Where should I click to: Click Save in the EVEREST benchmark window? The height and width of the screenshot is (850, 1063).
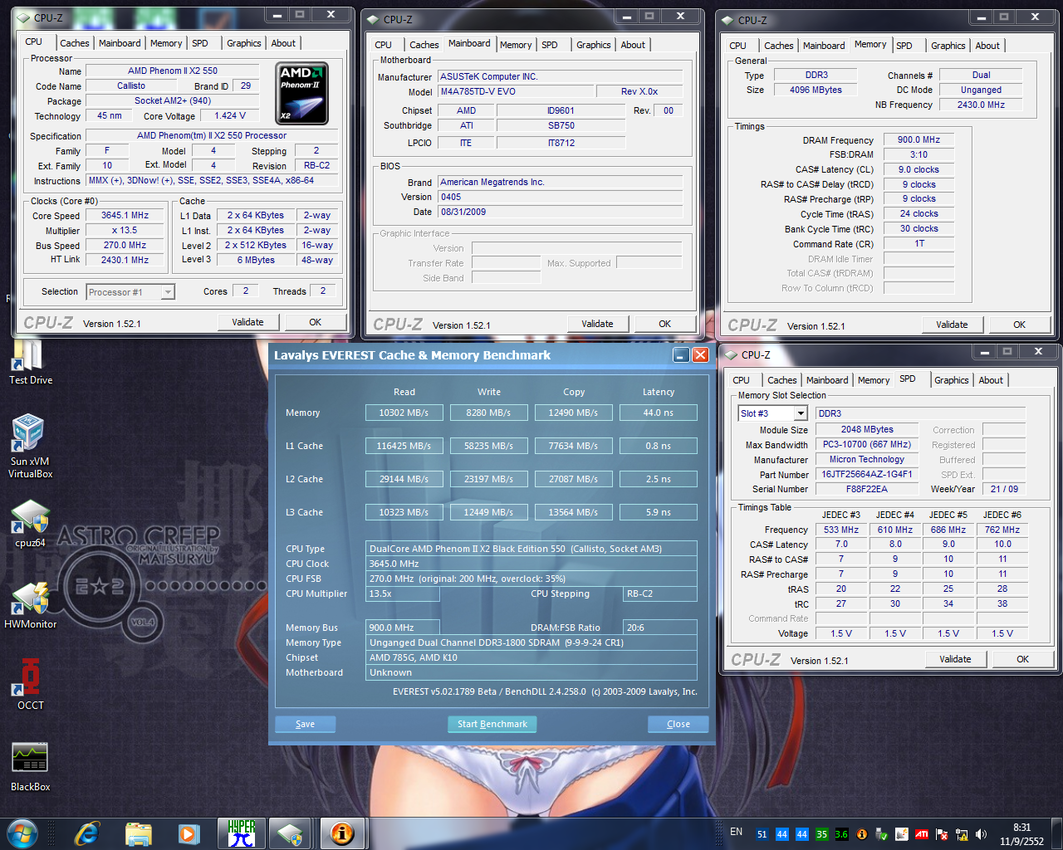coord(305,724)
